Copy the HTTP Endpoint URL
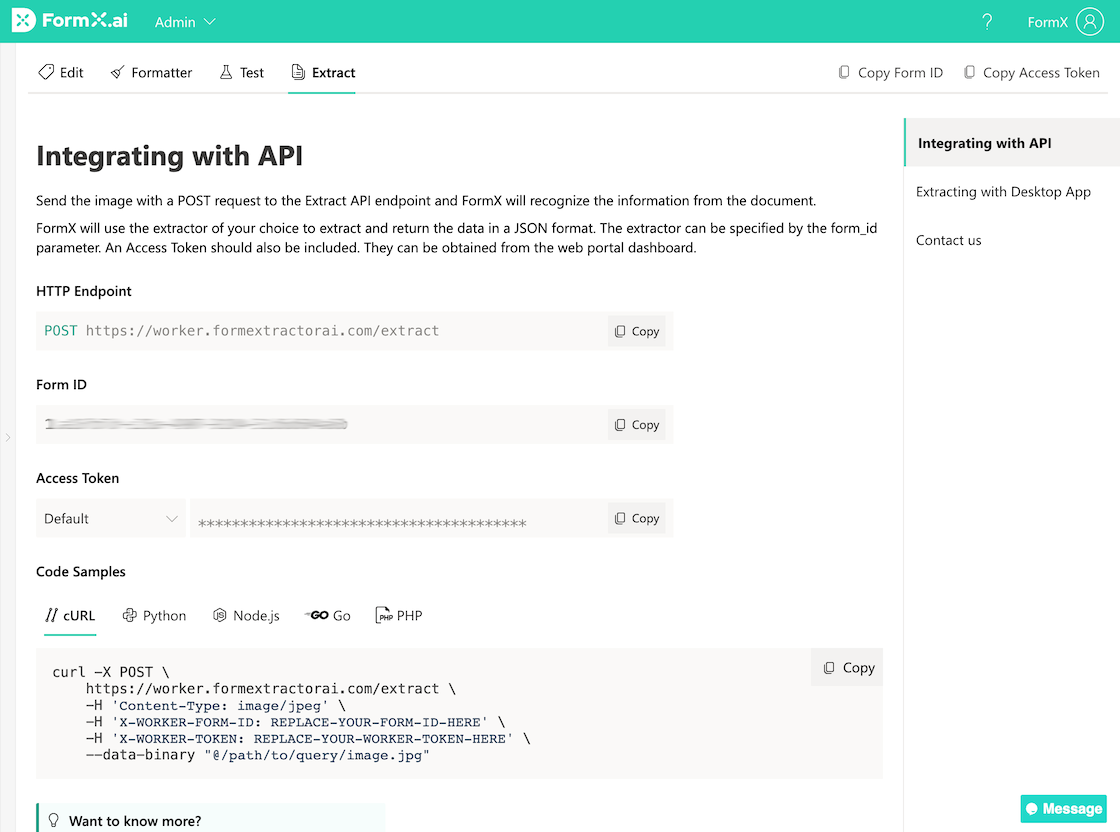 [636, 331]
